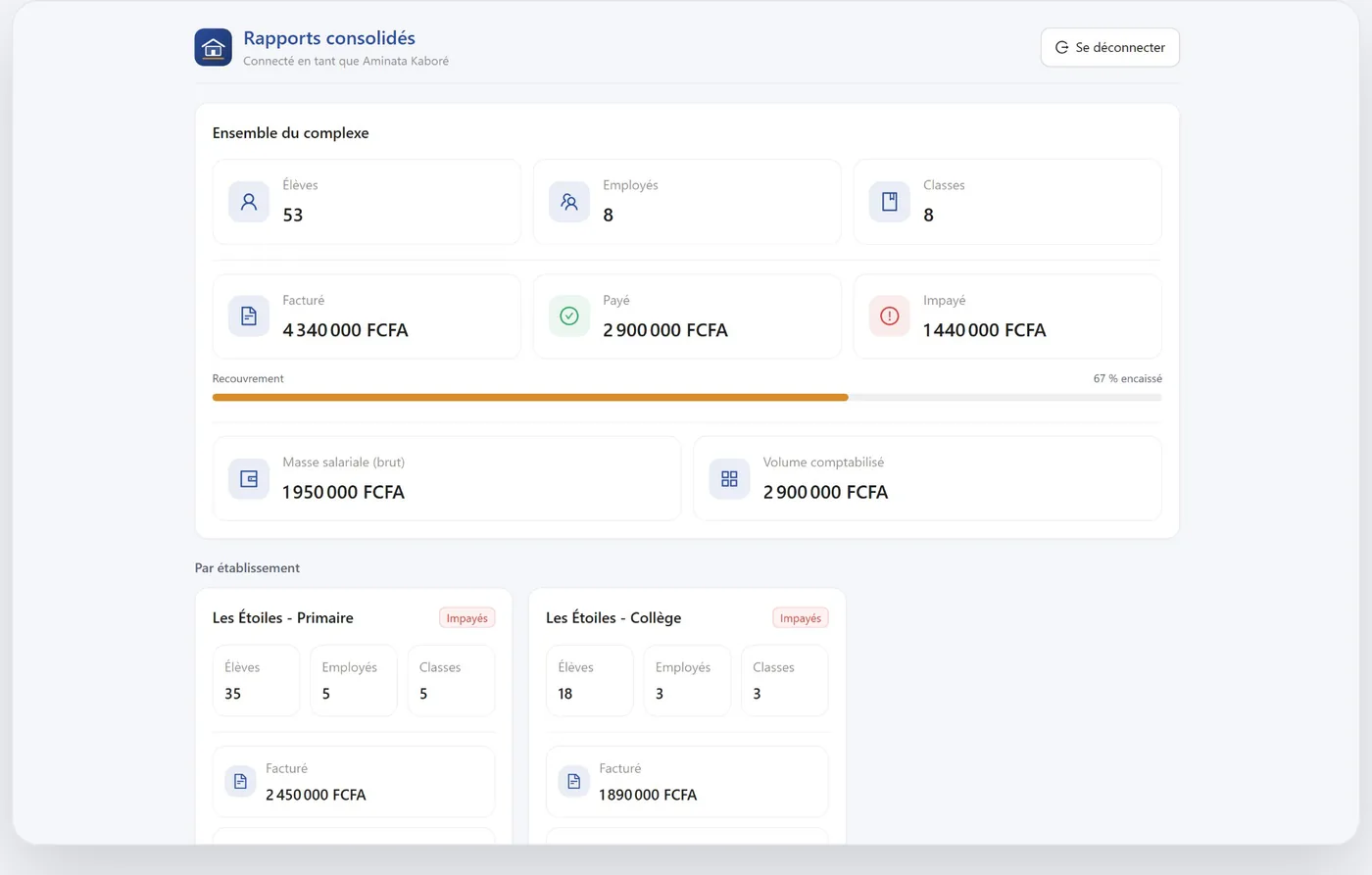Click the 1 440 000 FCFA unpaid amount
This screenshot has width=1372, height=875.
[x=984, y=330]
